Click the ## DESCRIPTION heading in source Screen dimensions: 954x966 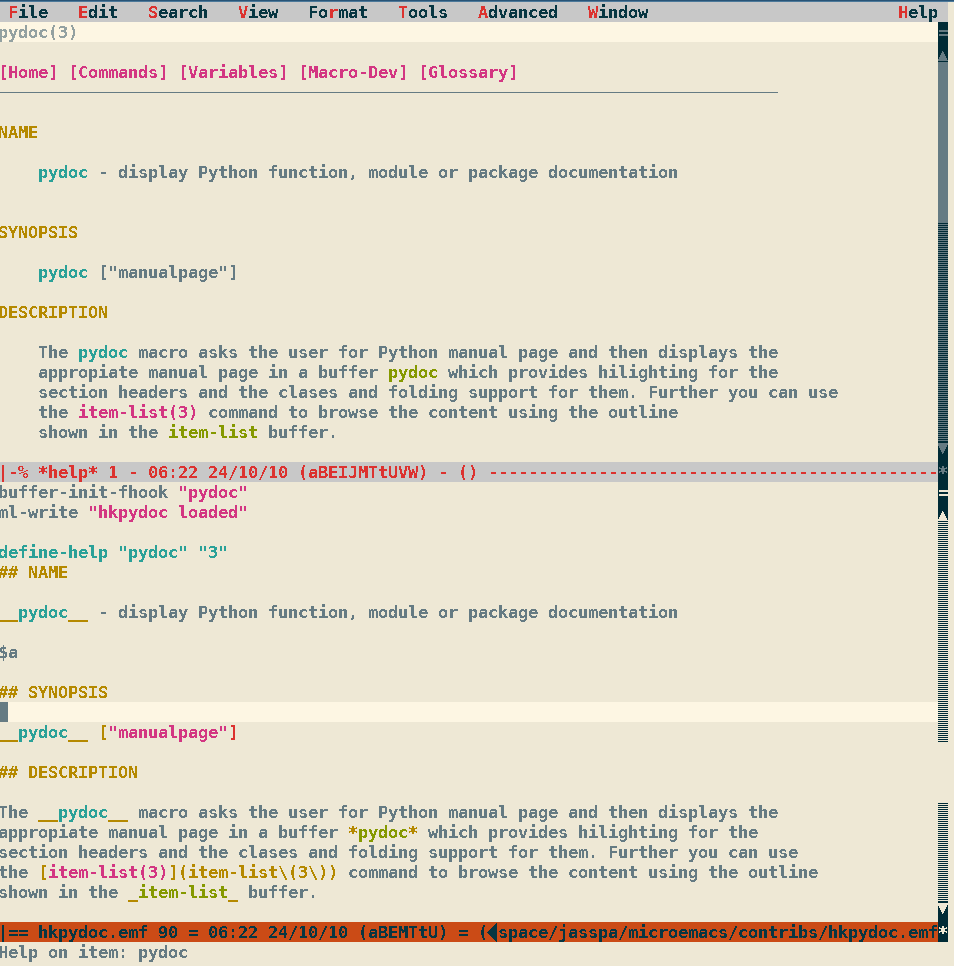pyautogui.click(x=68, y=773)
